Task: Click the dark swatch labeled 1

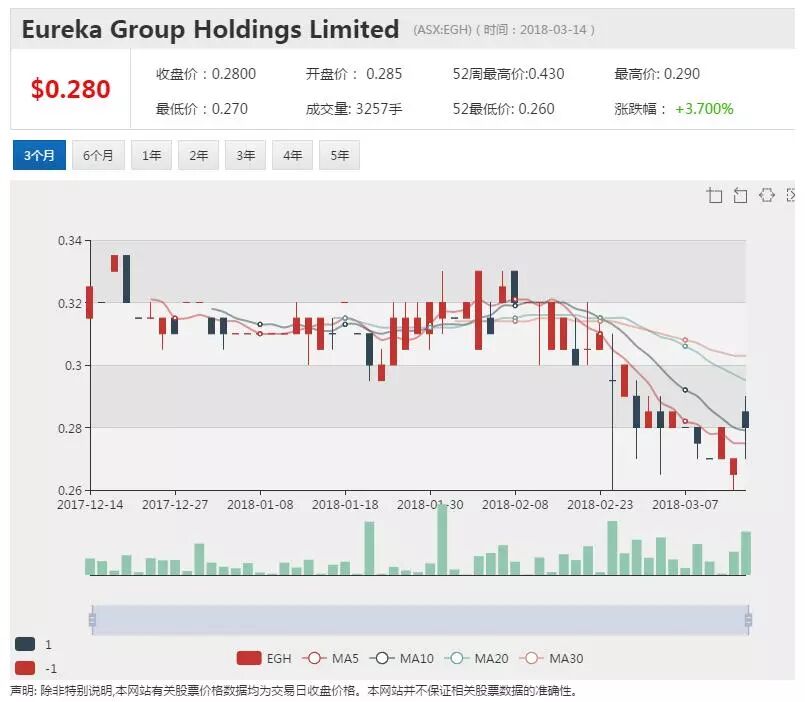Action: (25, 644)
